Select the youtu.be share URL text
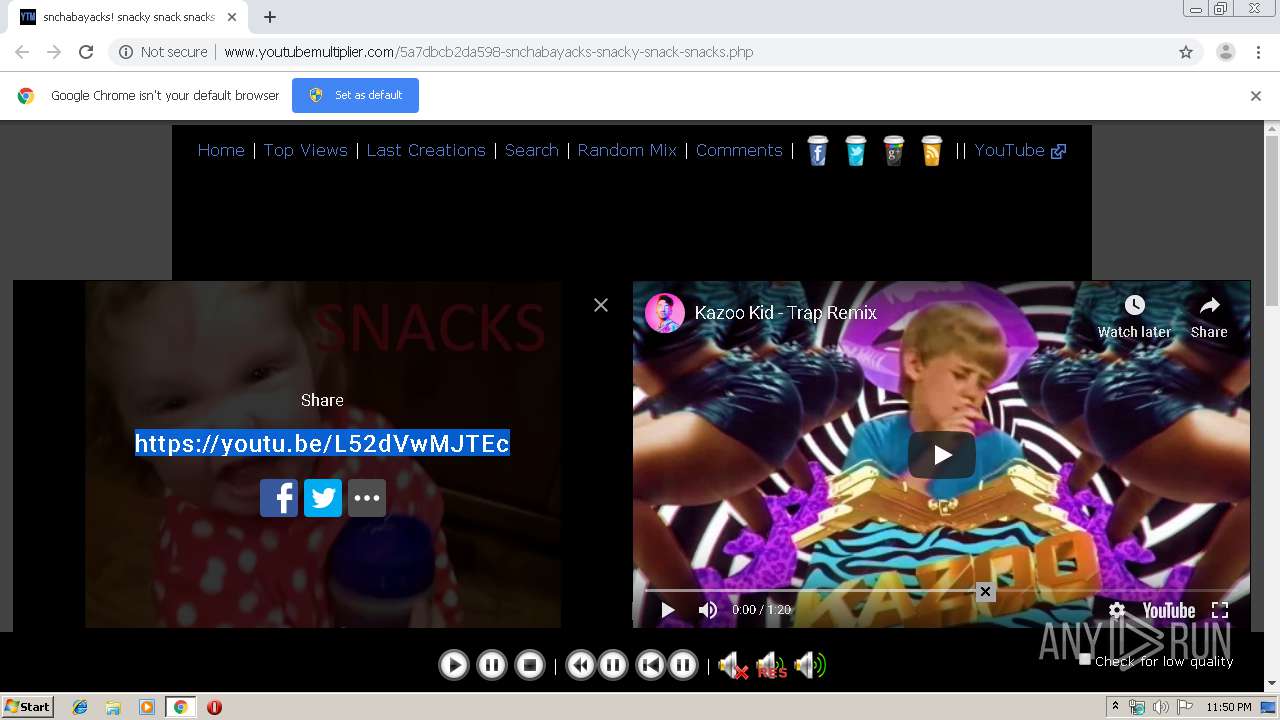The width and height of the screenshot is (1280, 720). [x=322, y=443]
